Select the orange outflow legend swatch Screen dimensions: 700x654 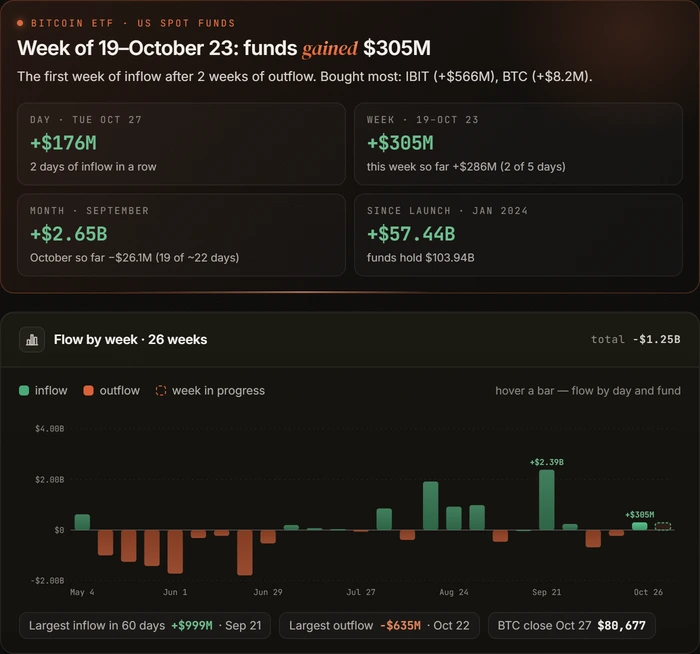pyautogui.click(x=88, y=391)
